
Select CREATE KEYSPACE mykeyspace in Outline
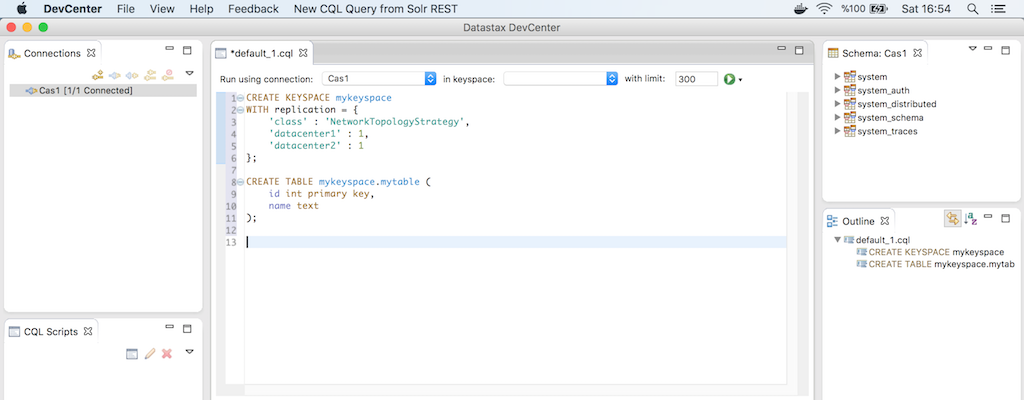tap(936, 252)
